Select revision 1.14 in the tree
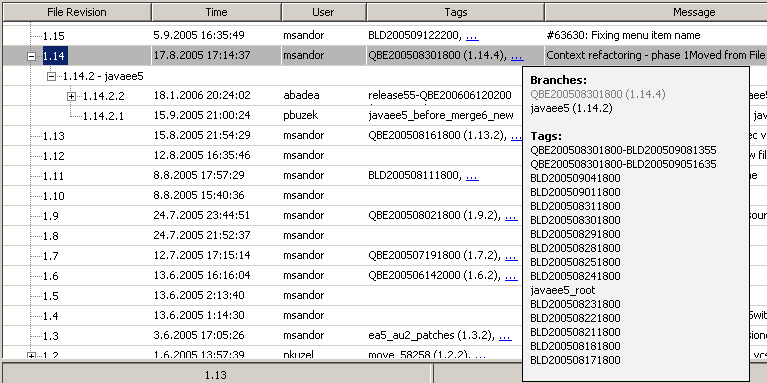This screenshot has width=767, height=383. (54, 56)
